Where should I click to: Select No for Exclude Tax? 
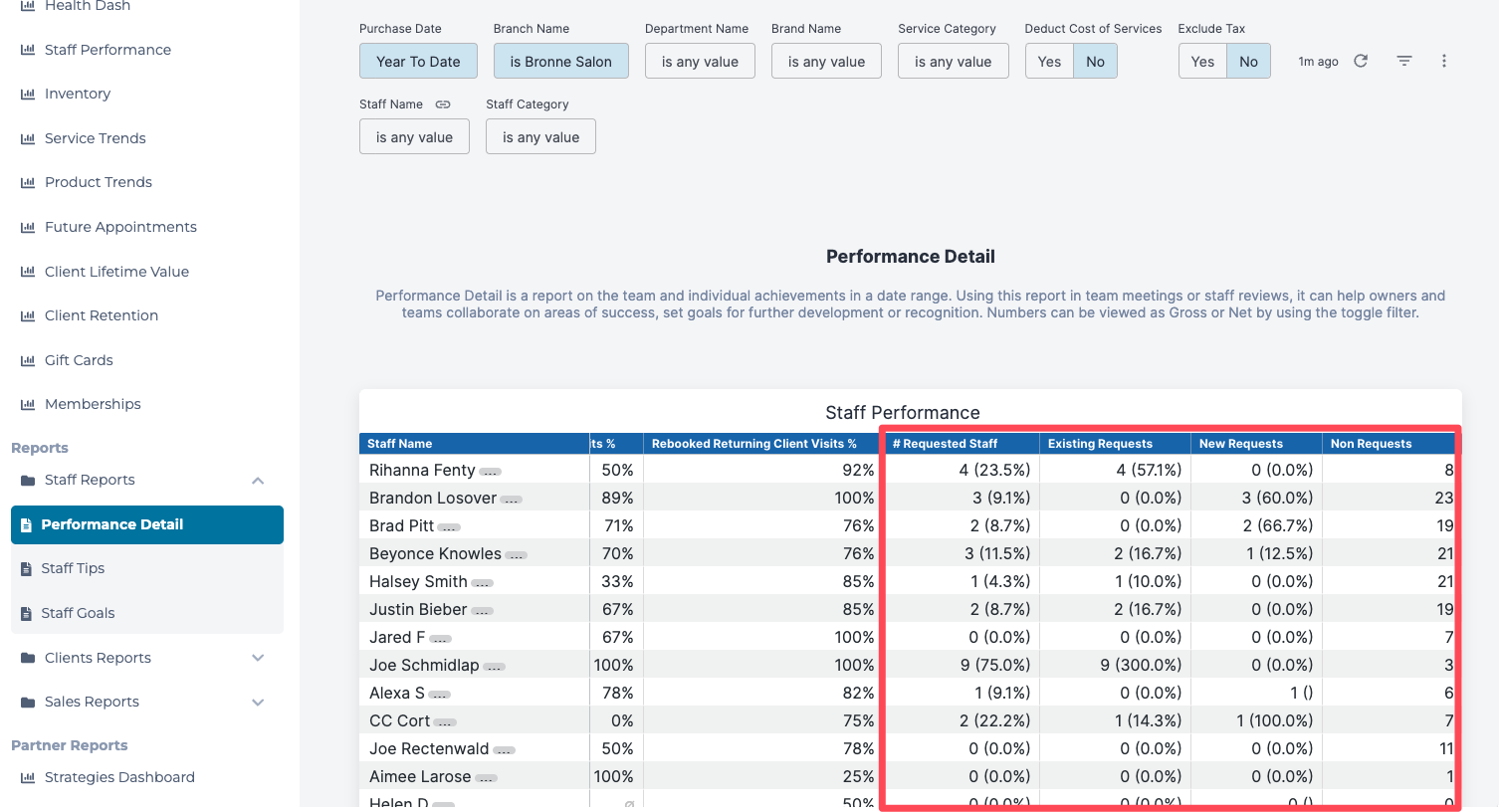(x=1248, y=62)
